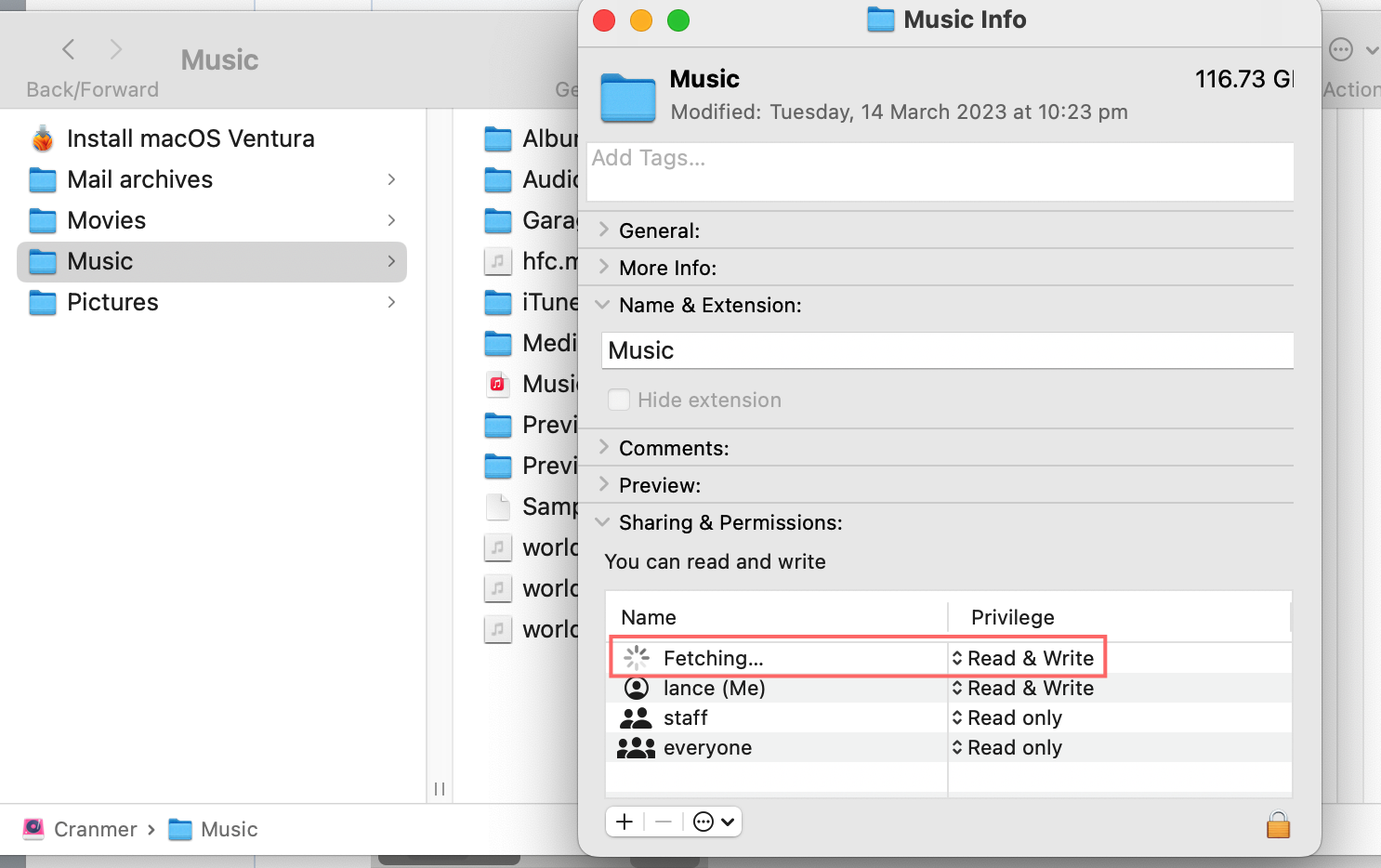Click the blank Samp document icon
Viewport: 1381px width, 868px height.
coord(498,506)
